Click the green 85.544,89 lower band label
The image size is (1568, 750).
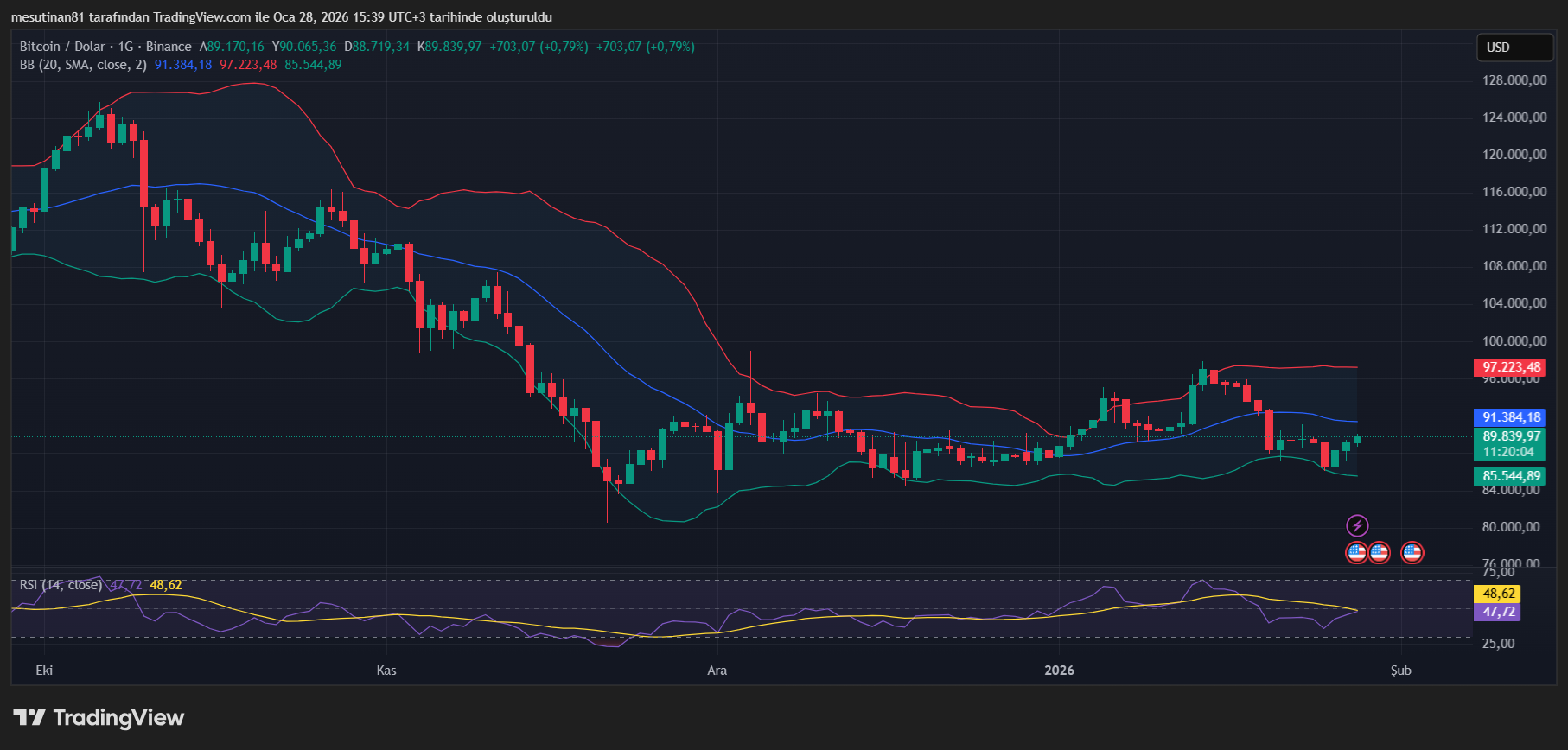tap(1511, 476)
